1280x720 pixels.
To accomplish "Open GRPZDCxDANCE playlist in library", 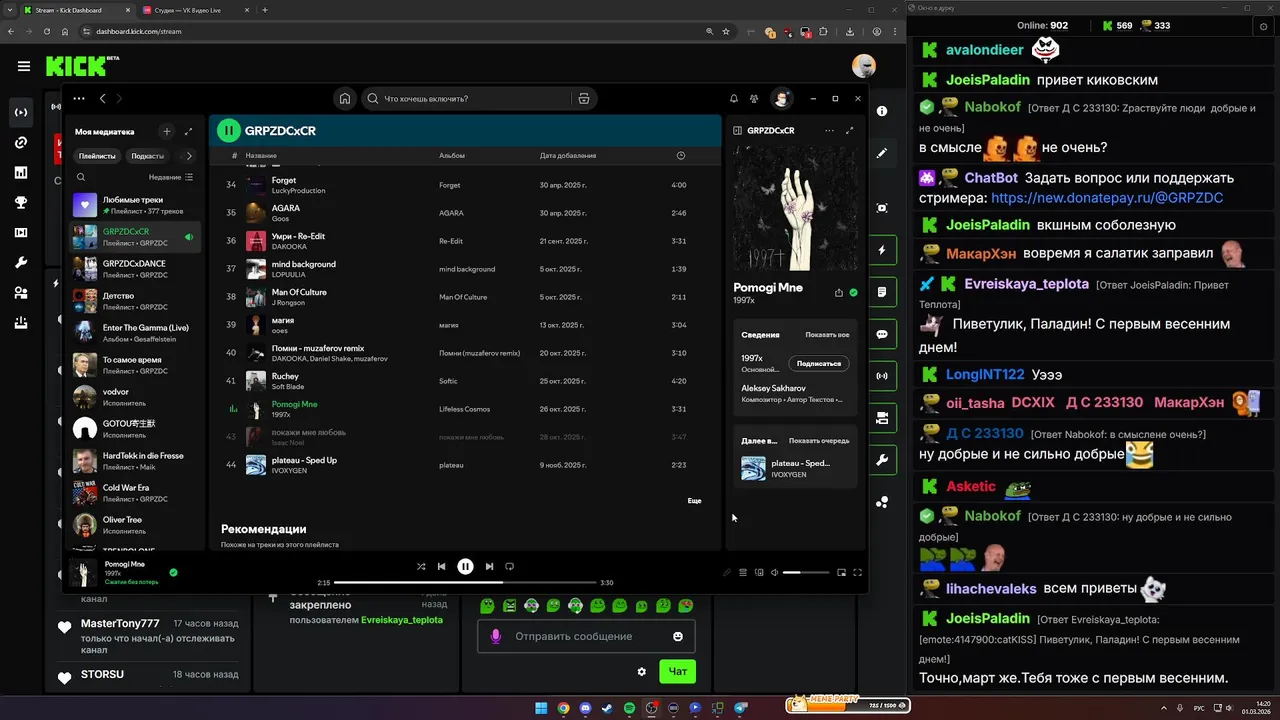I will [x=135, y=269].
